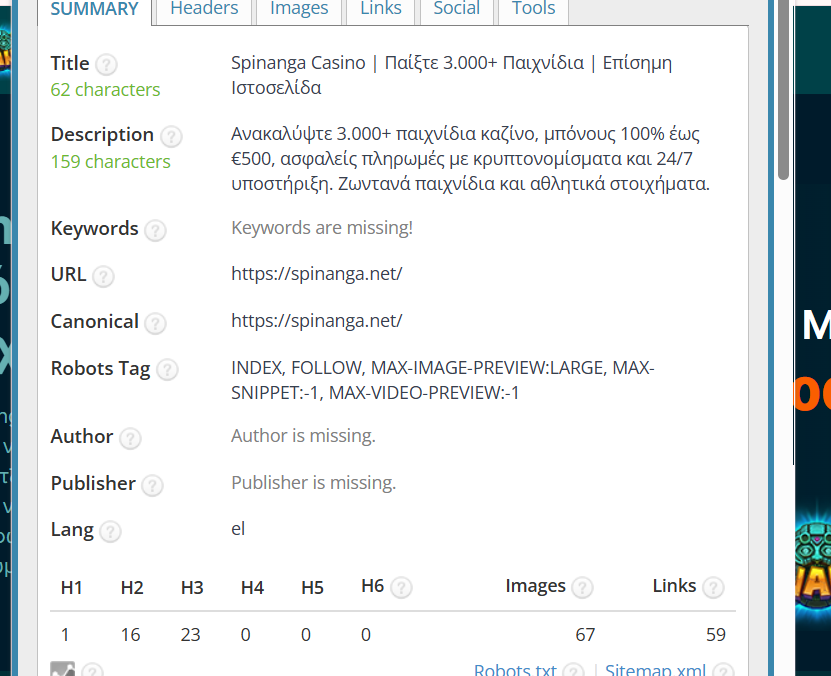The image size is (831, 676).
Task: Click the help icon beside Author
Action: [130, 438]
